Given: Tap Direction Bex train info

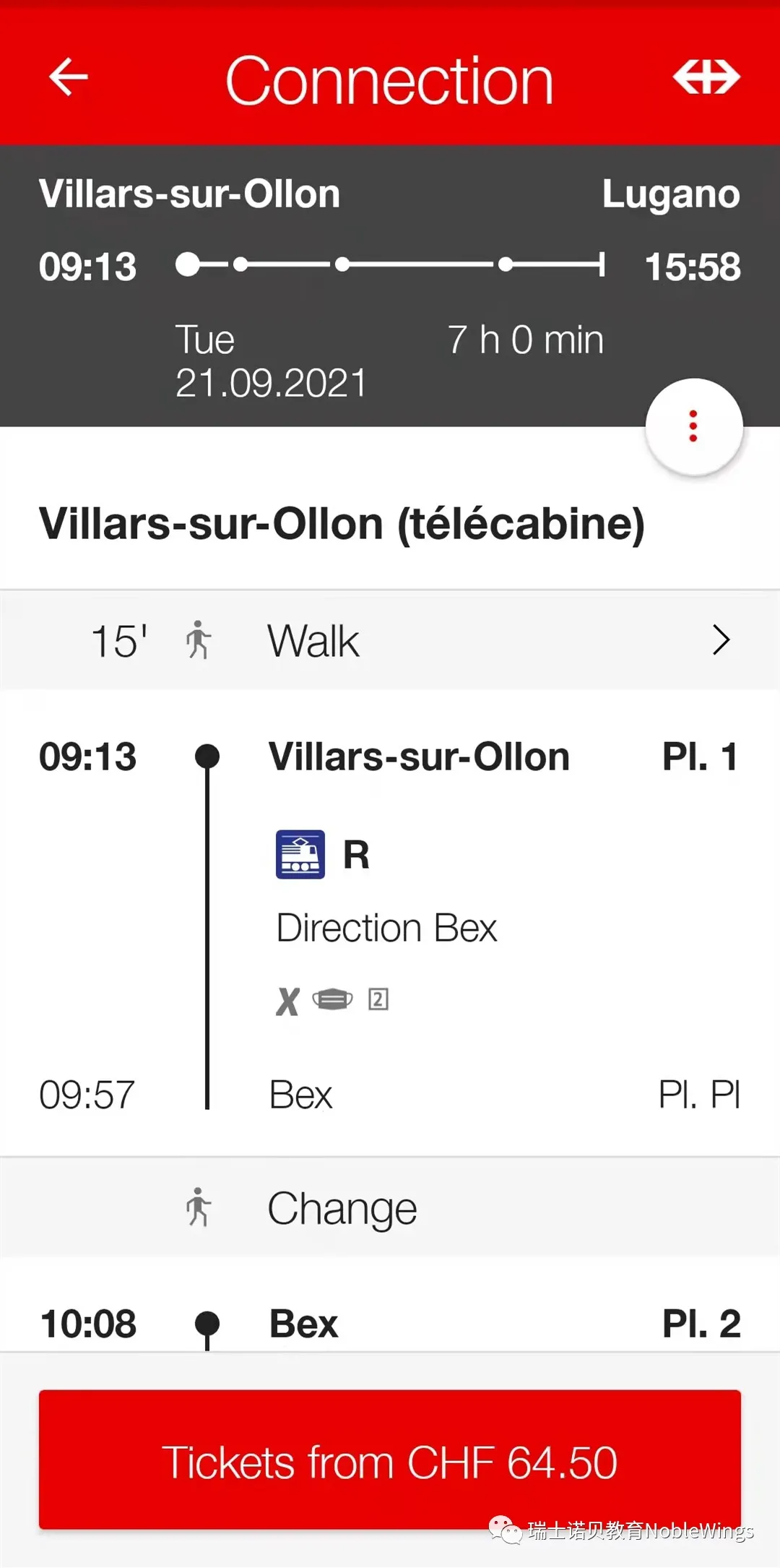Looking at the screenshot, I should click(386, 929).
